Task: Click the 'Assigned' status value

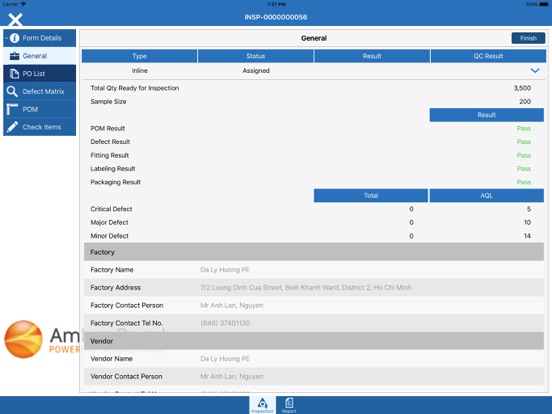Action: click(x=256, y=71)
